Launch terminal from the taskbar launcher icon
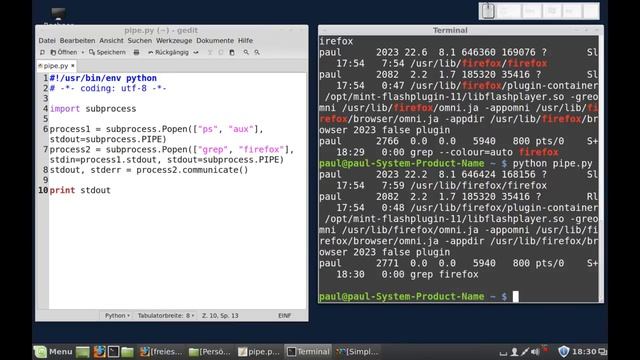 click(x=113, y=351)
